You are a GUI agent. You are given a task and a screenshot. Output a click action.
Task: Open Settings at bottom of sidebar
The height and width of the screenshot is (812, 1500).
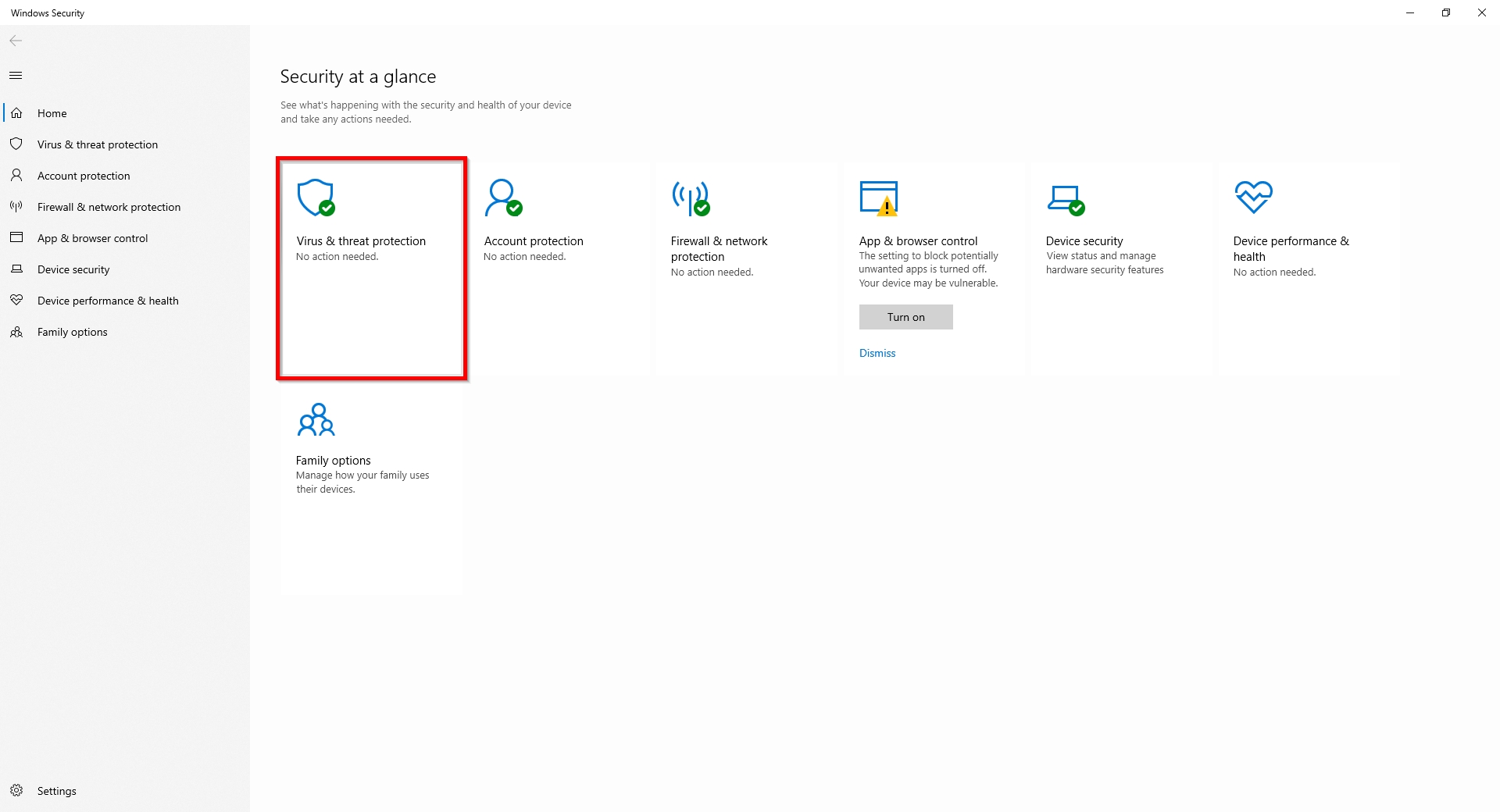(125, 791)
